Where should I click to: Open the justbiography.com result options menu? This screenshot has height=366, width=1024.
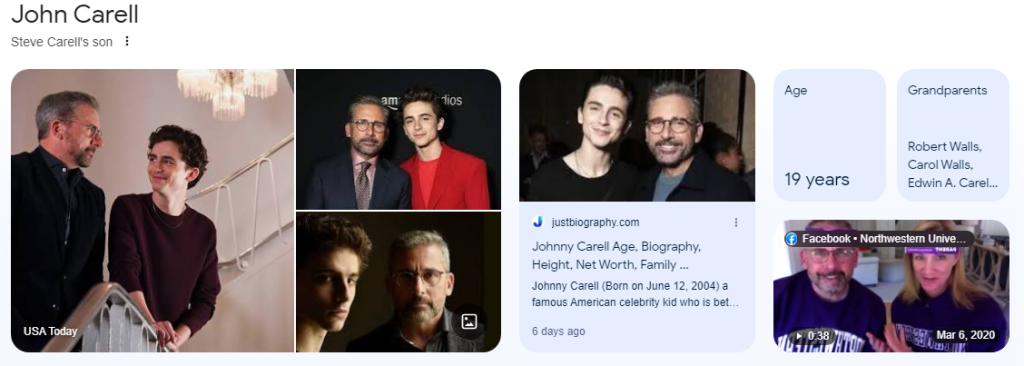736,222
